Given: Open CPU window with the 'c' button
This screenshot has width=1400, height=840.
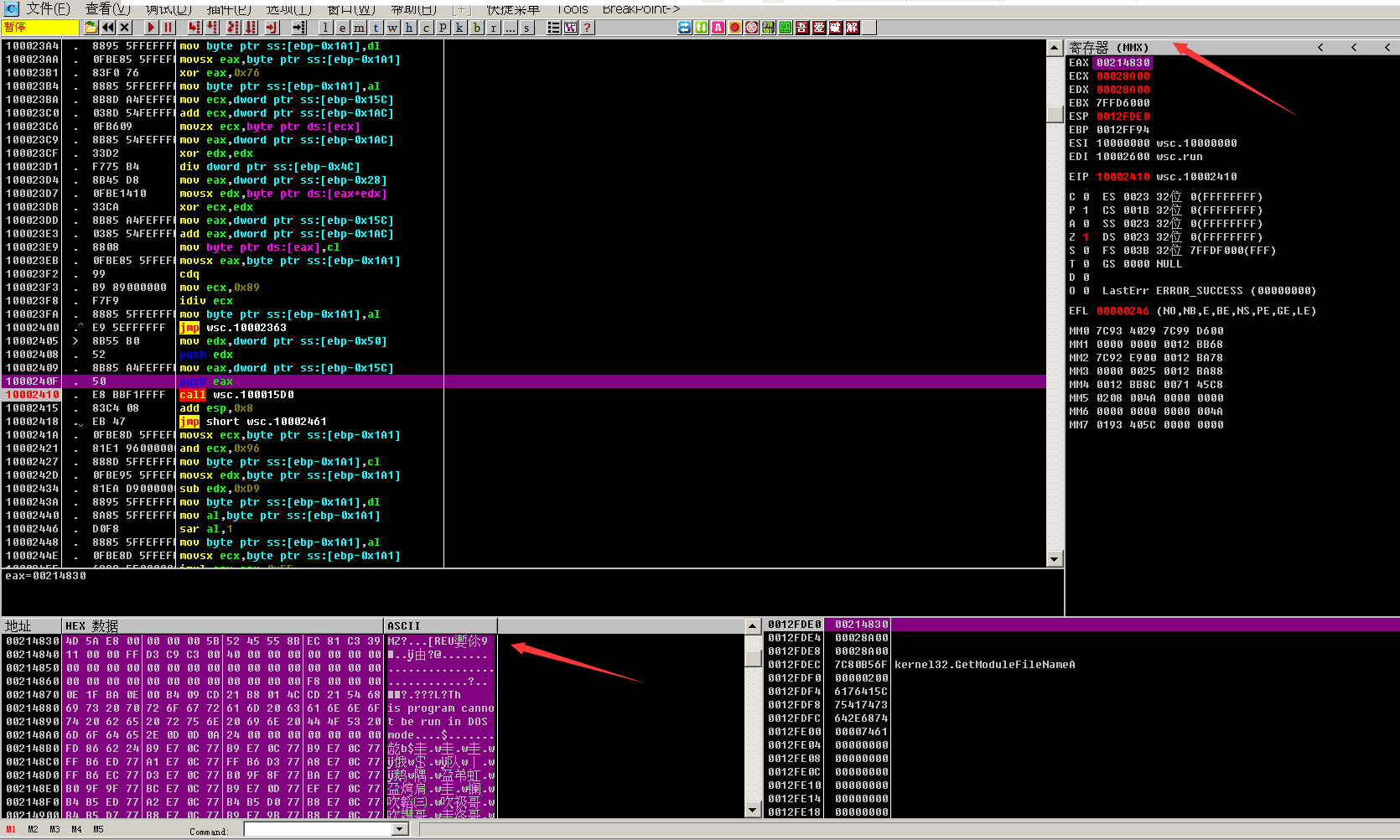Looking at the screenshot, I should tap(426, 28).
